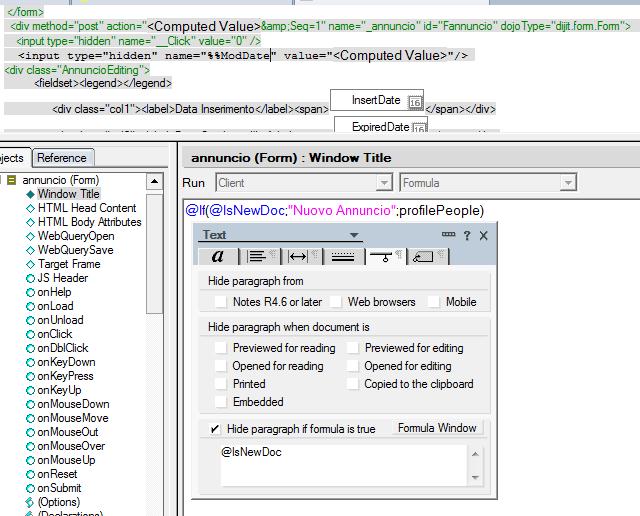
Task: Select the onSubmit event
Action: (x=59, y=488)
